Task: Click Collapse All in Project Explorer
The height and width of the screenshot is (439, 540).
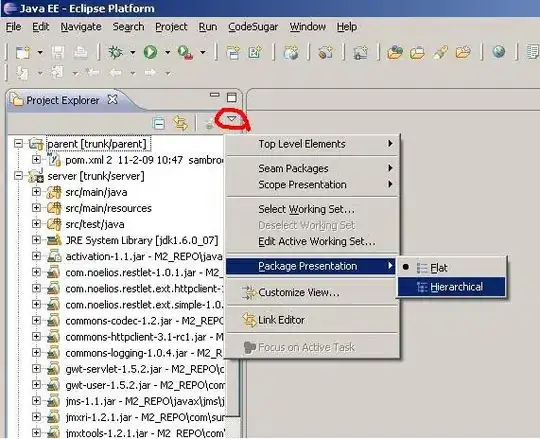Action: (x=159, y=124)
